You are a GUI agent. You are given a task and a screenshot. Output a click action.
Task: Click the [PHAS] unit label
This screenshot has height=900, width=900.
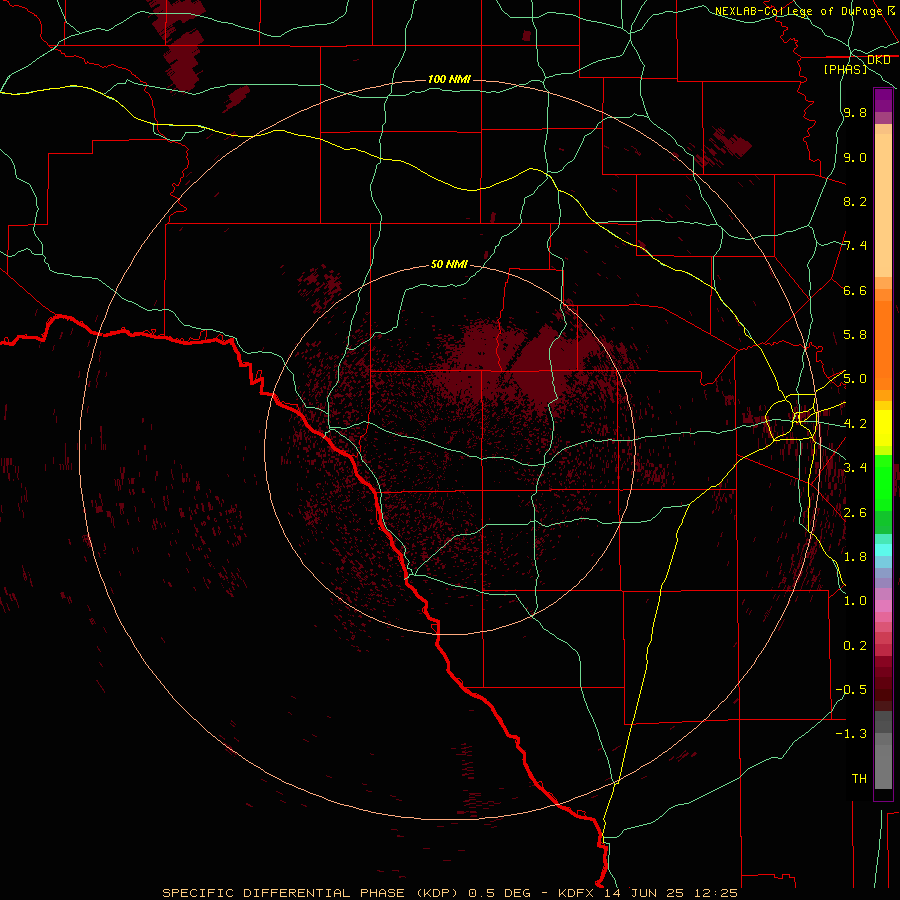[x=845, y=69]
